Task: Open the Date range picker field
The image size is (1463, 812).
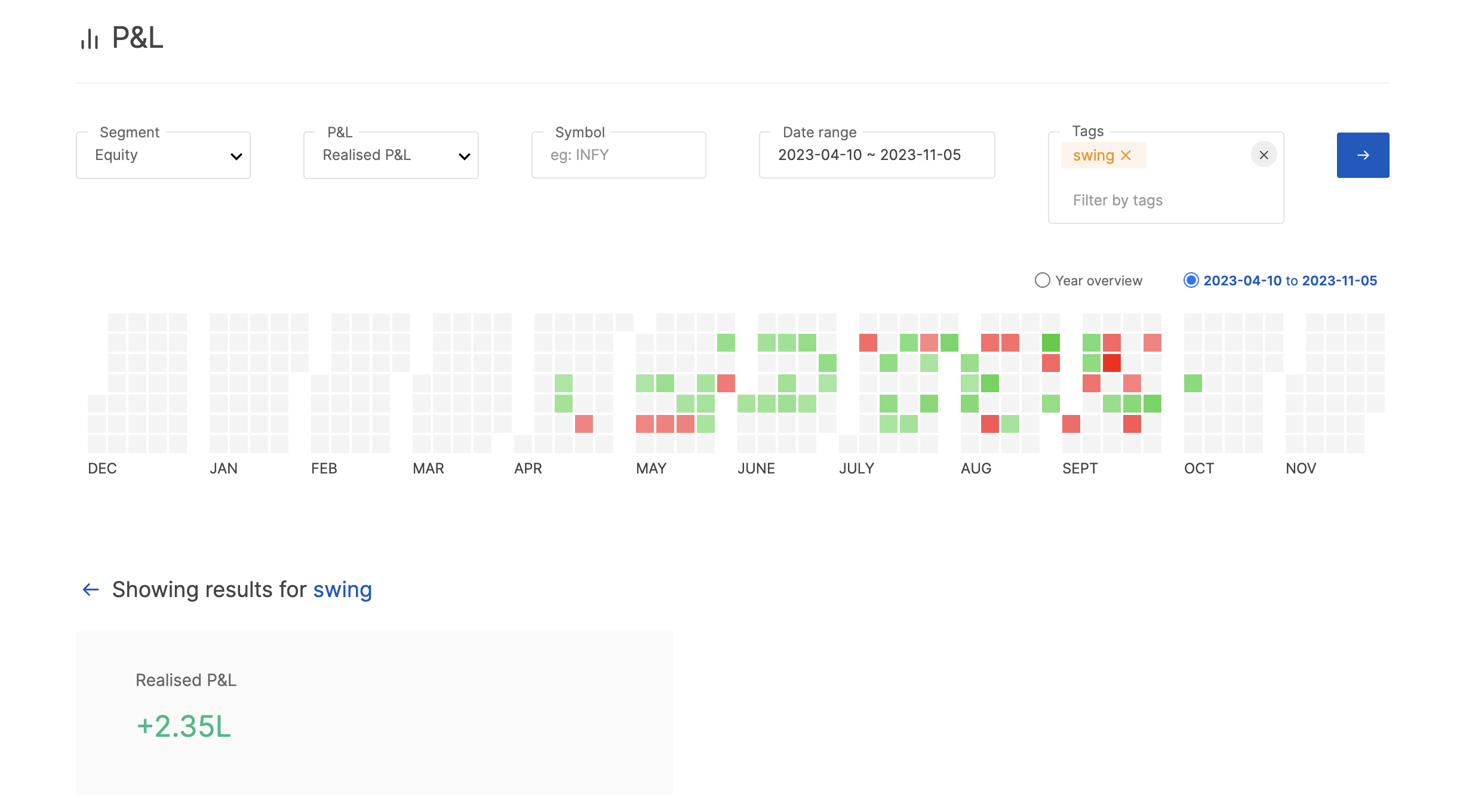Action: pos(876,155)
